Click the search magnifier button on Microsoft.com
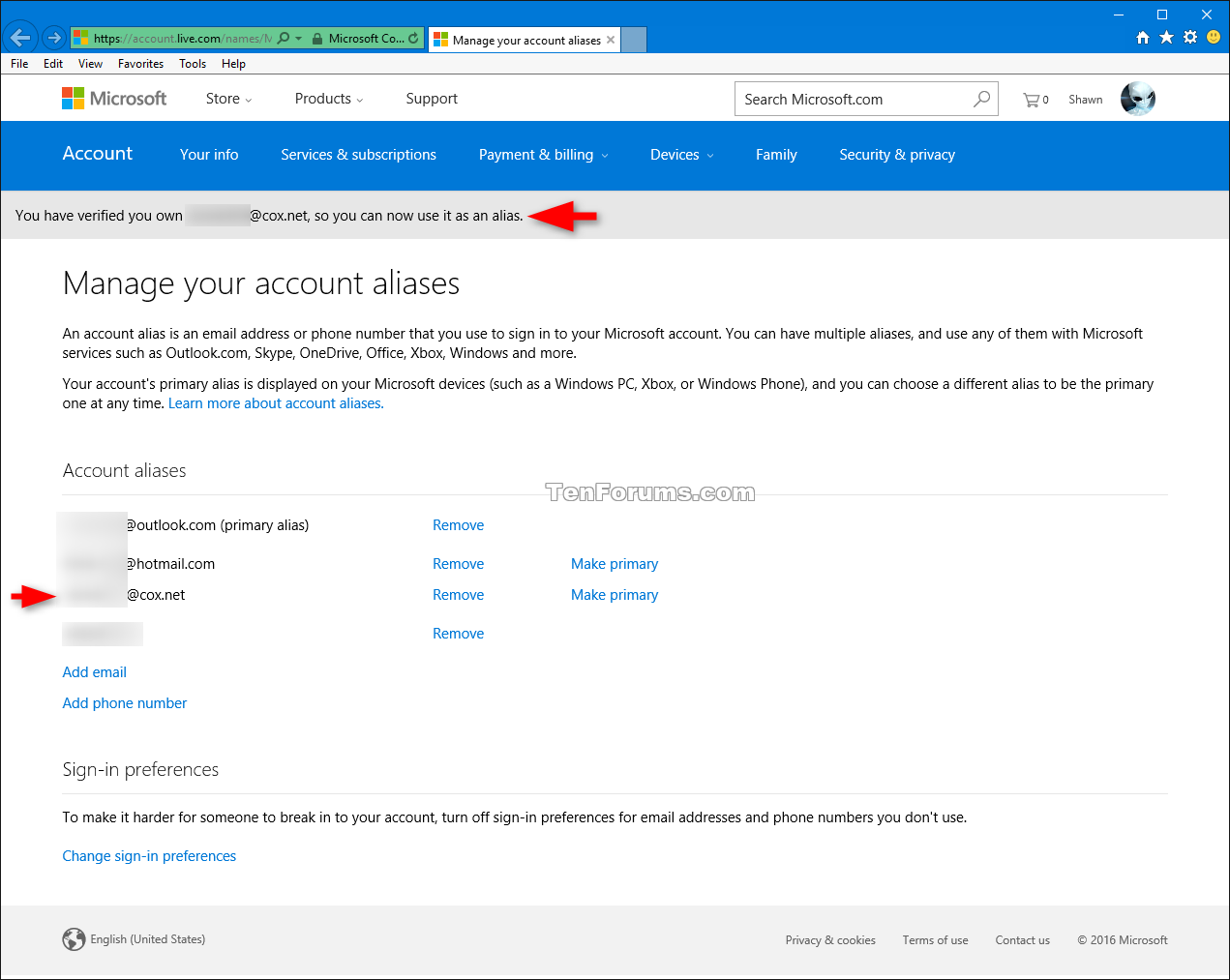This screenshot has width=1230, height=980. point(982,99)
